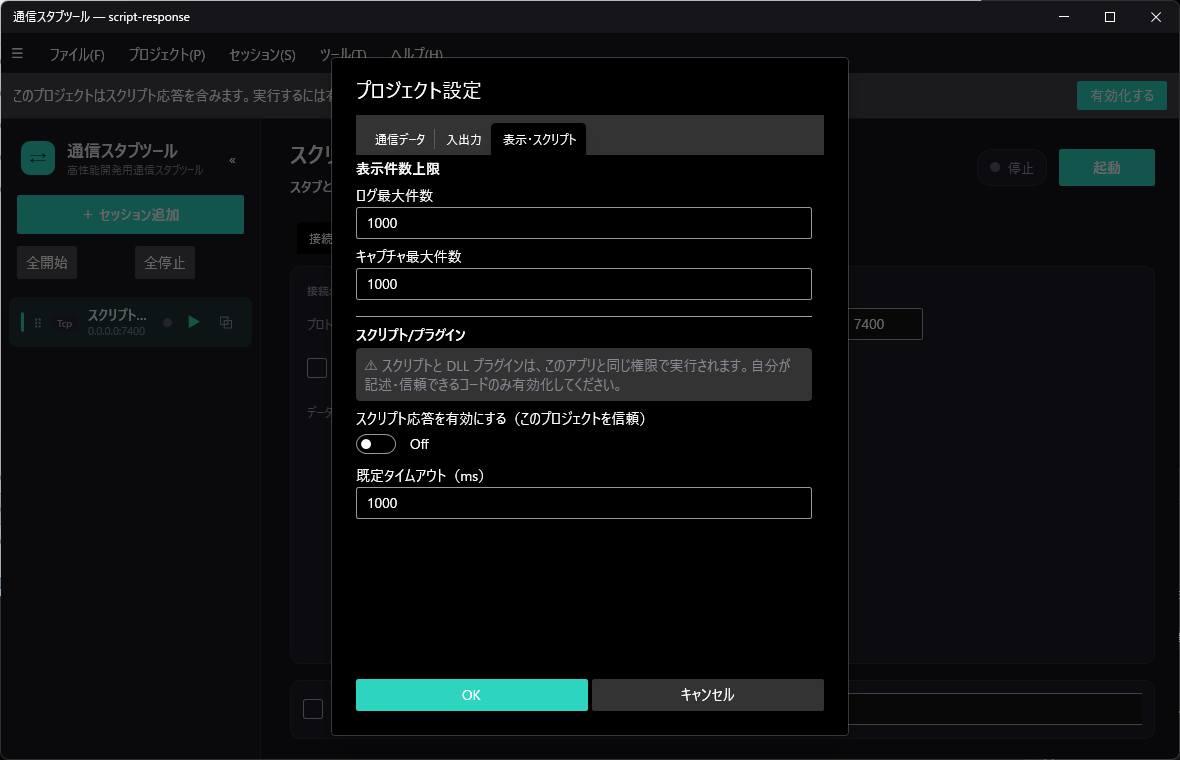Dismiss the dialog with キャンセル
Image resolution: width=1180 pixels, height=760 pixels.
pos(707,695)
